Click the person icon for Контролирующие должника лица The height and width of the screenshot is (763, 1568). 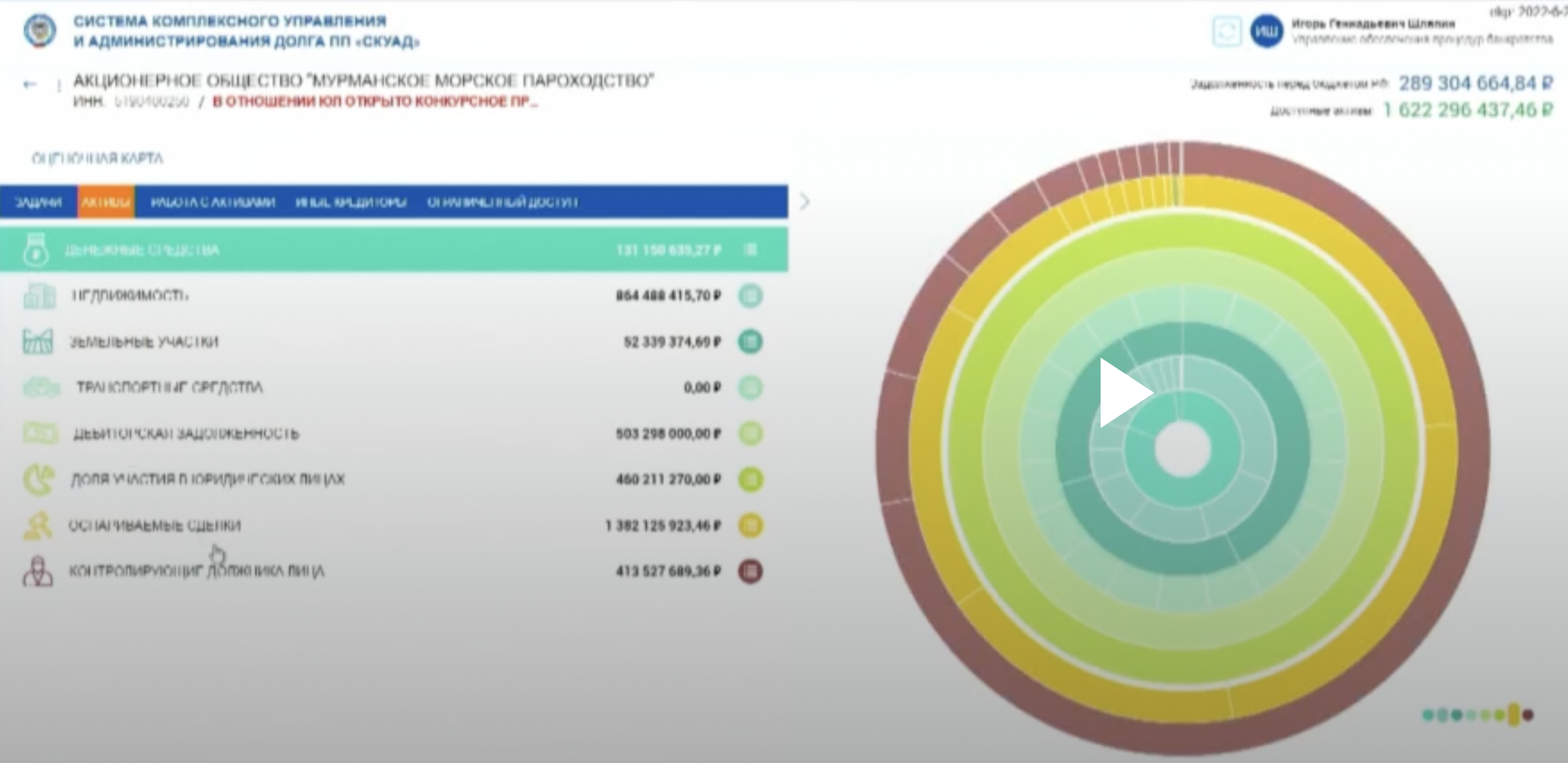[38, 571]
